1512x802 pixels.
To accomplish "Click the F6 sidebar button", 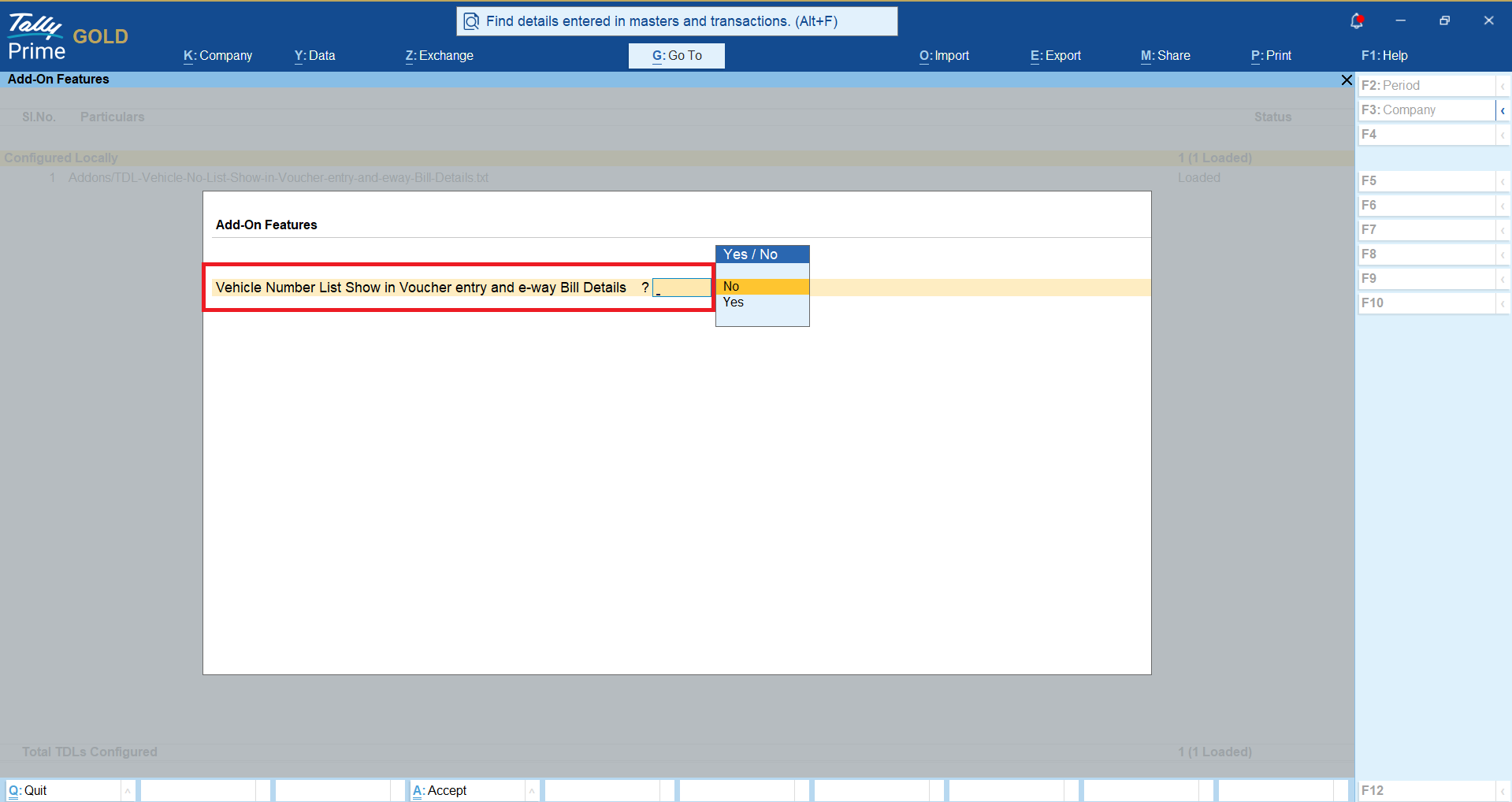I will (x=1426, y=205).
